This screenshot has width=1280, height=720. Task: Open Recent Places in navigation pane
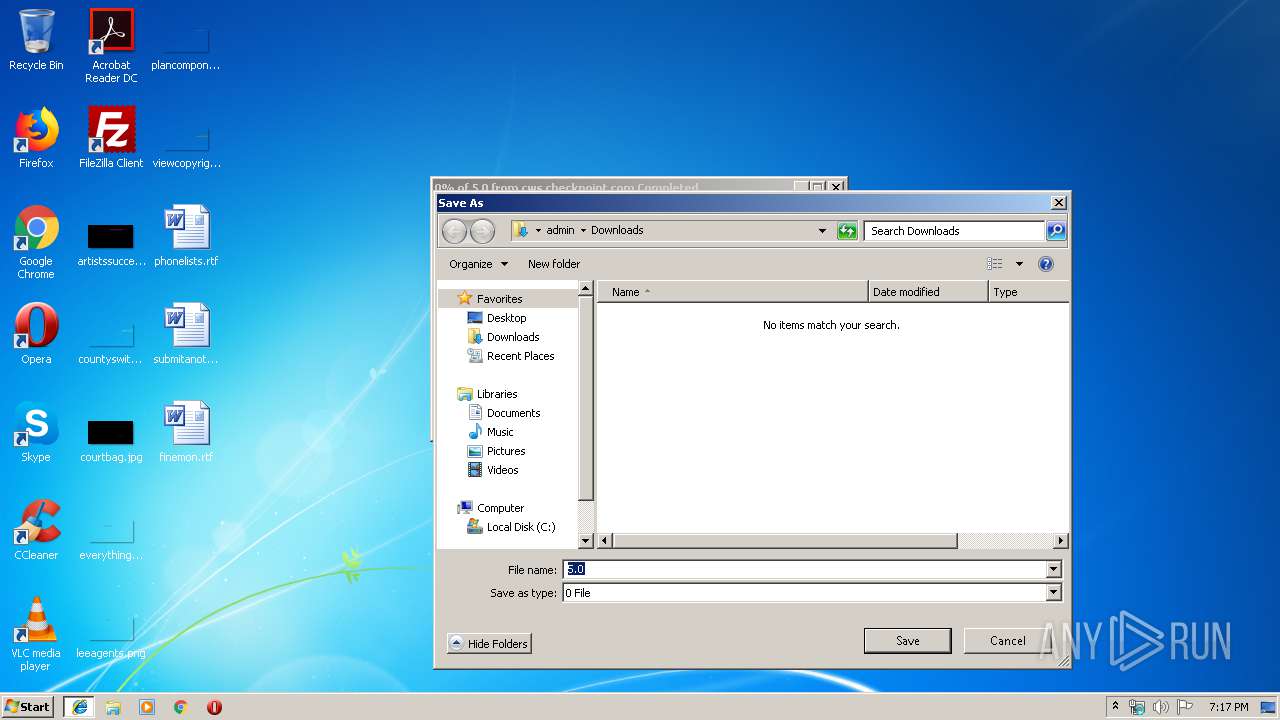click(520, 356)
